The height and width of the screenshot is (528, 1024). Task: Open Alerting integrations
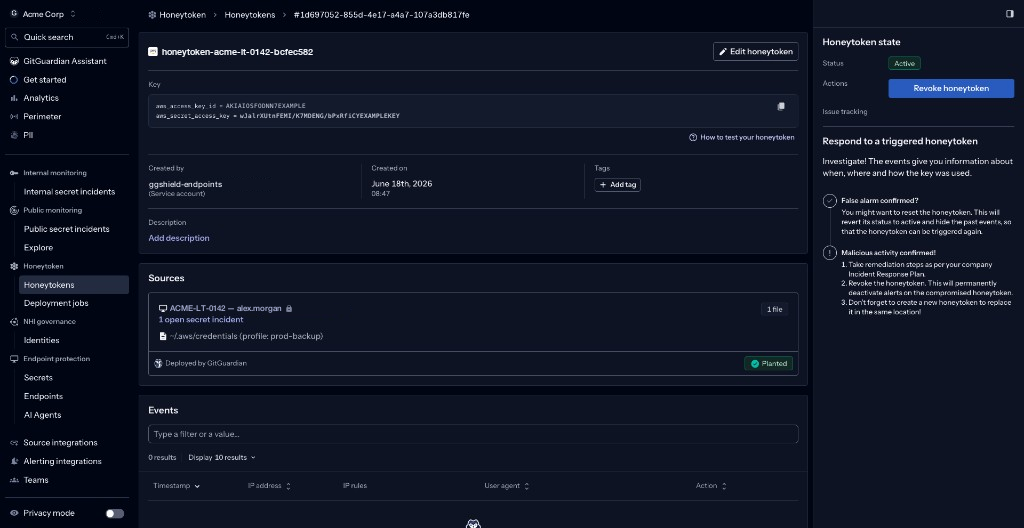pyautogui.click(x=62, y=461)
